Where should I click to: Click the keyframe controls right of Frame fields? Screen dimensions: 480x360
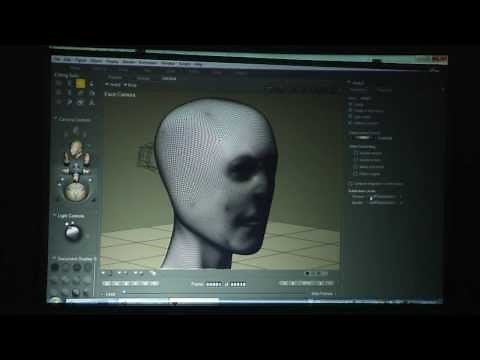[306, 283]
